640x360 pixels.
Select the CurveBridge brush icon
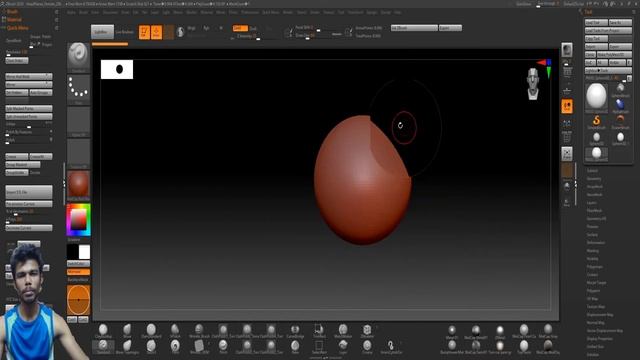tap(295, 330)
